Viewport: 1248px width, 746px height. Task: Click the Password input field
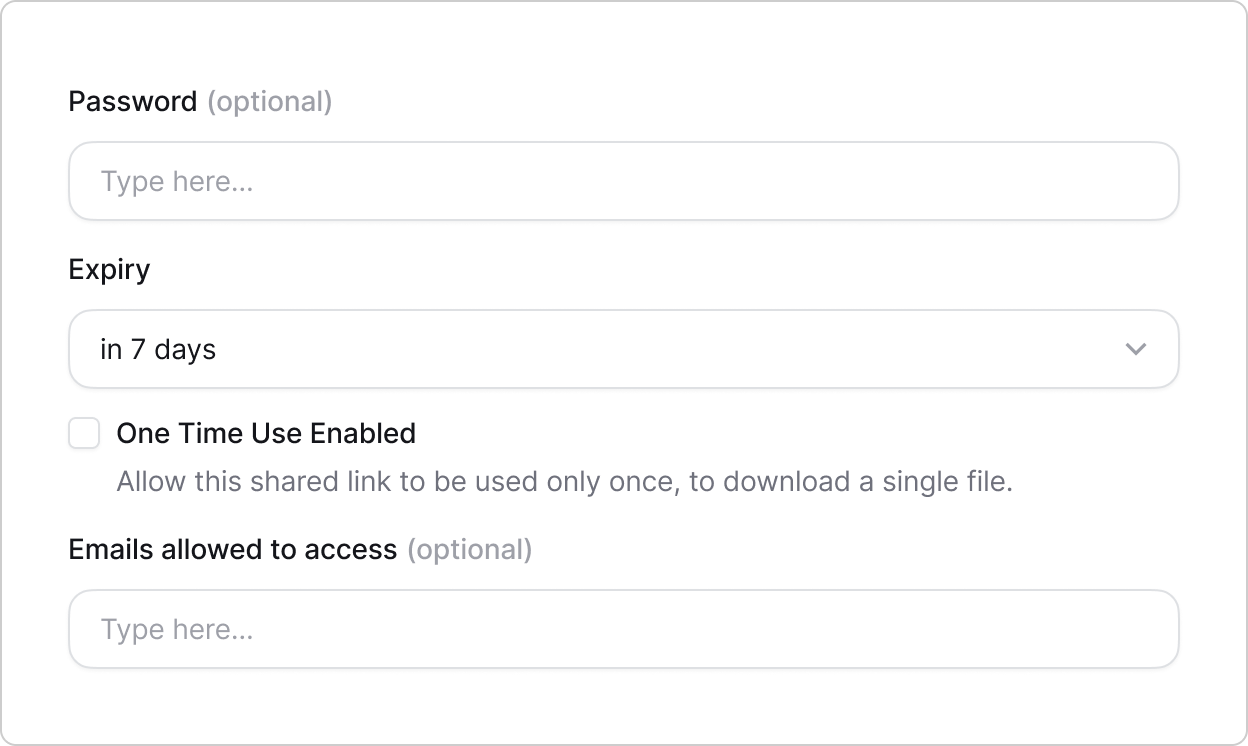click(623, 181)
